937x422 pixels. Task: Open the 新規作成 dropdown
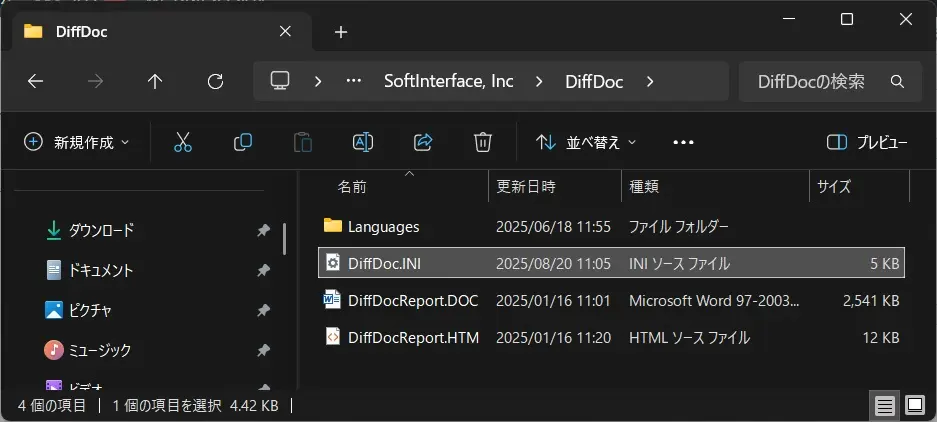tap(76, 142)
